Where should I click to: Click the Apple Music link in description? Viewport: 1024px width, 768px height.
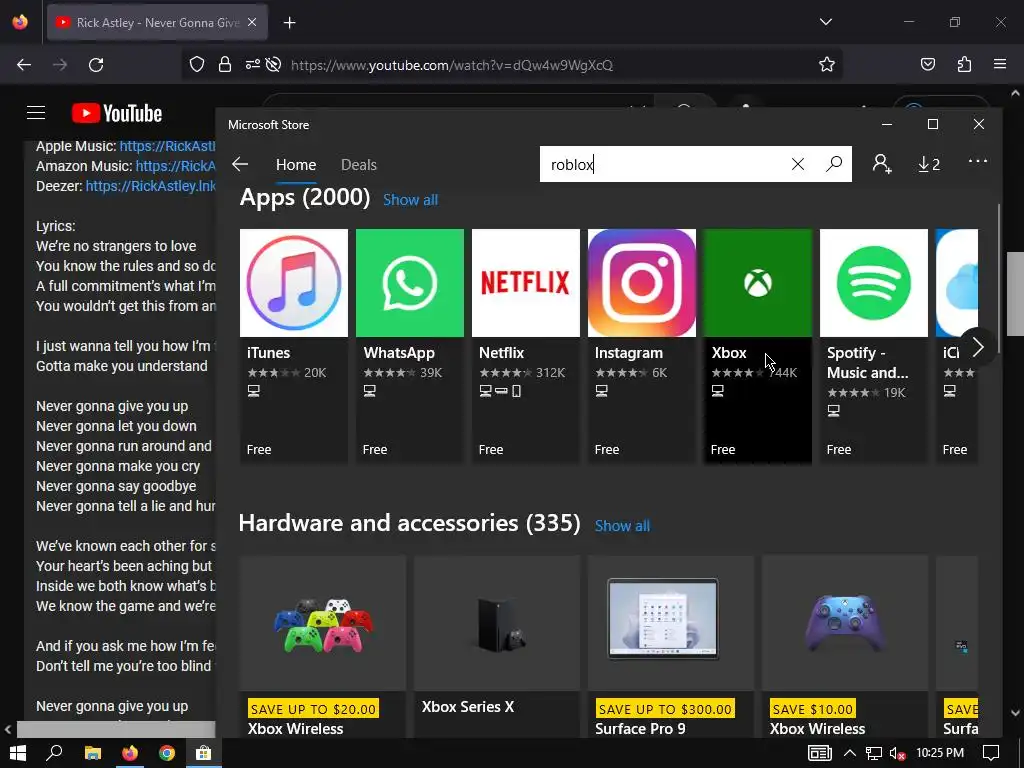coord(167,146)
